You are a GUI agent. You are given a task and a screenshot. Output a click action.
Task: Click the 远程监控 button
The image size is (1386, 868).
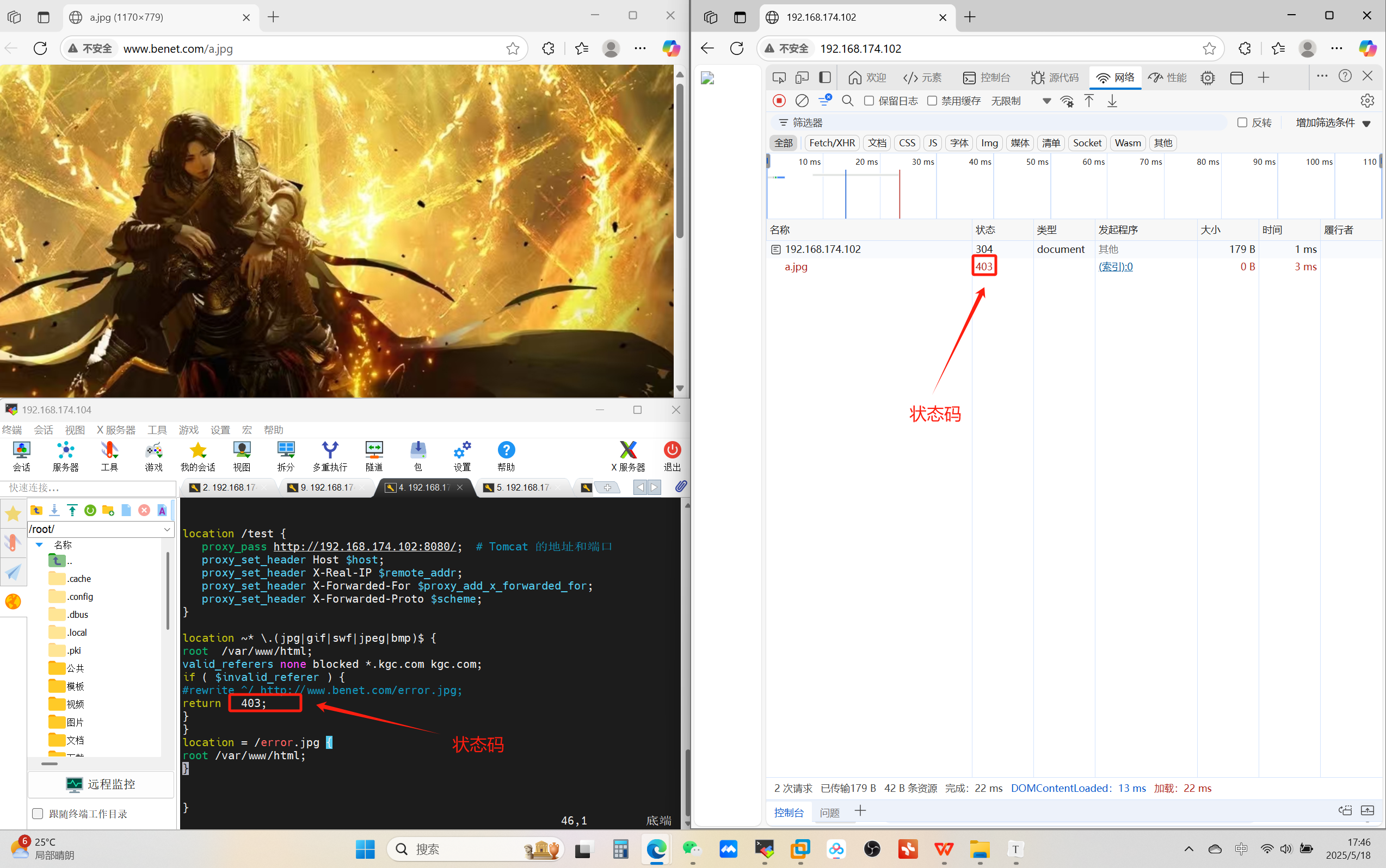101,784
